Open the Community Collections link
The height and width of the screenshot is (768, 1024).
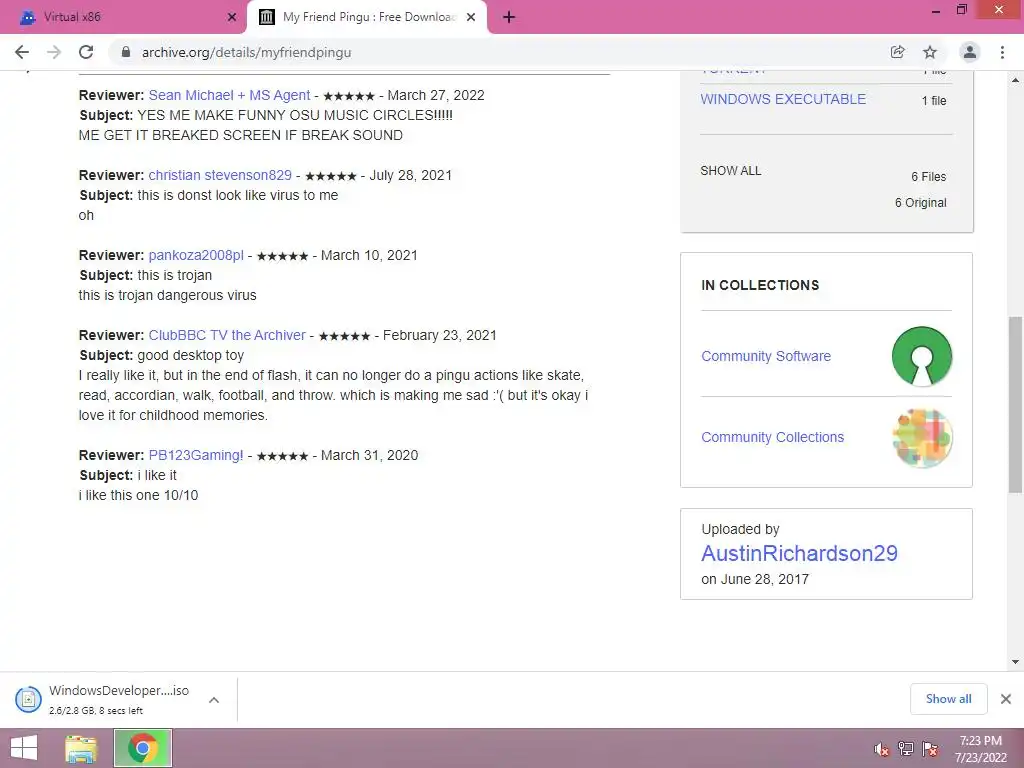point(773,437)
